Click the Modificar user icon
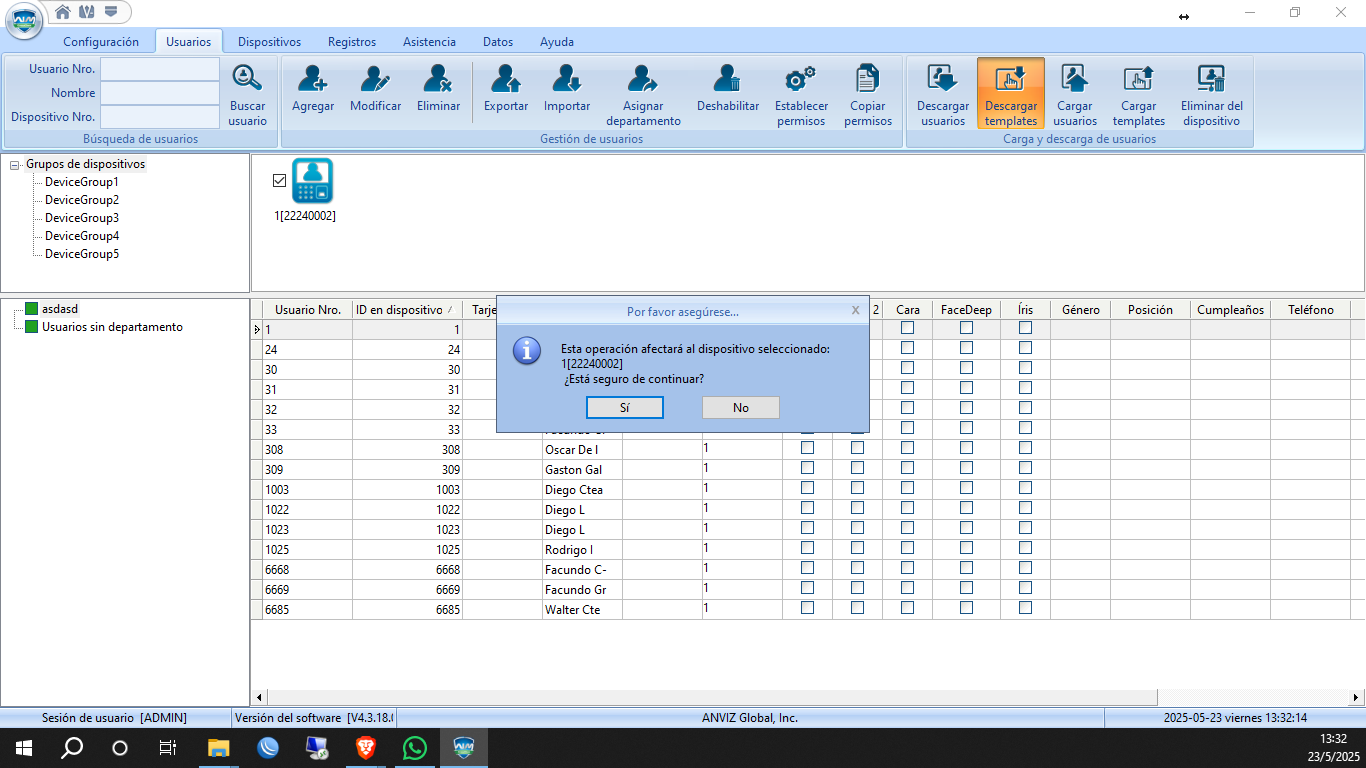Screen dimensions: 1366x768 click(375, 78)
